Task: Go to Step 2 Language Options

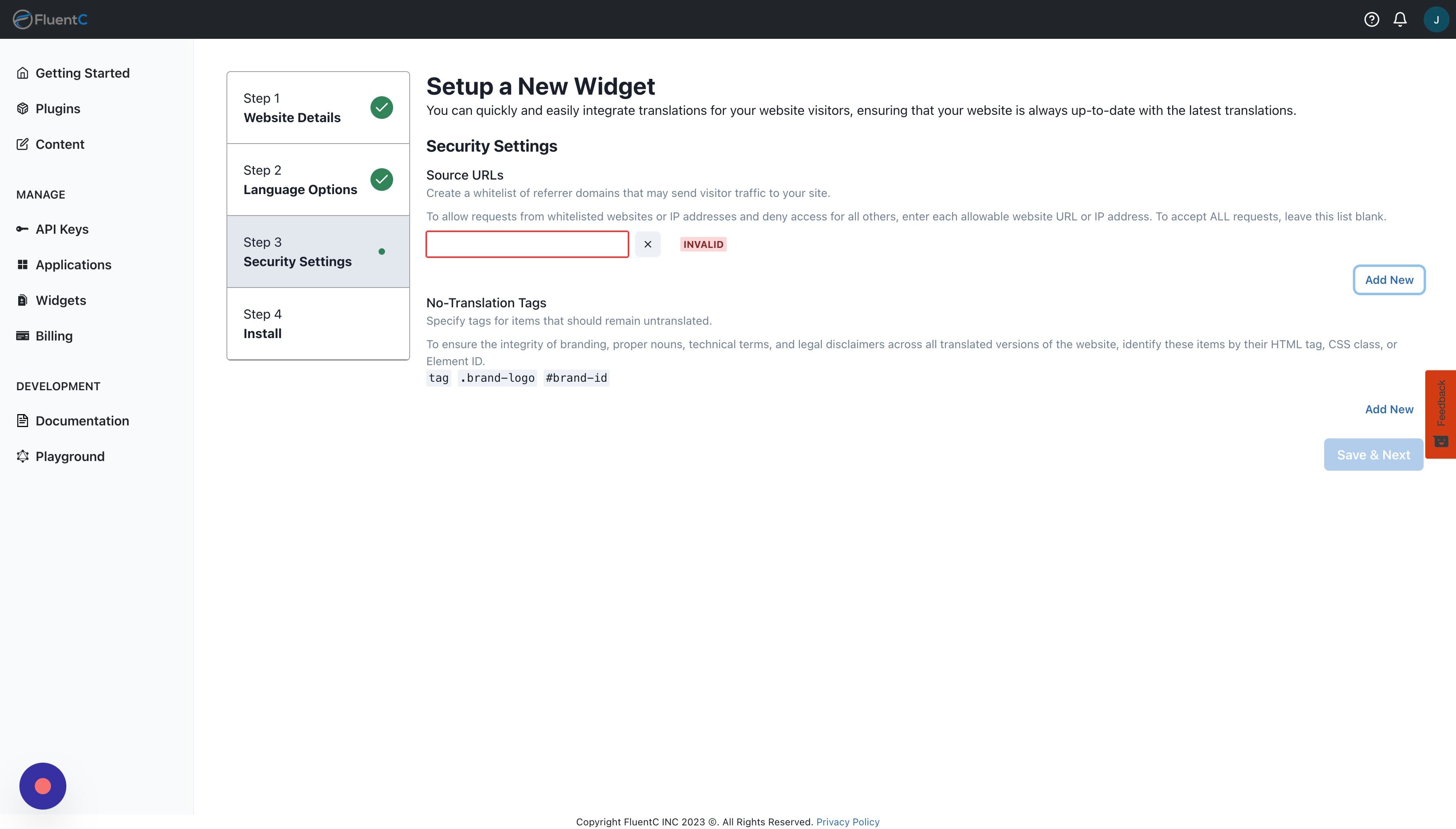Action: coord(318,180)
